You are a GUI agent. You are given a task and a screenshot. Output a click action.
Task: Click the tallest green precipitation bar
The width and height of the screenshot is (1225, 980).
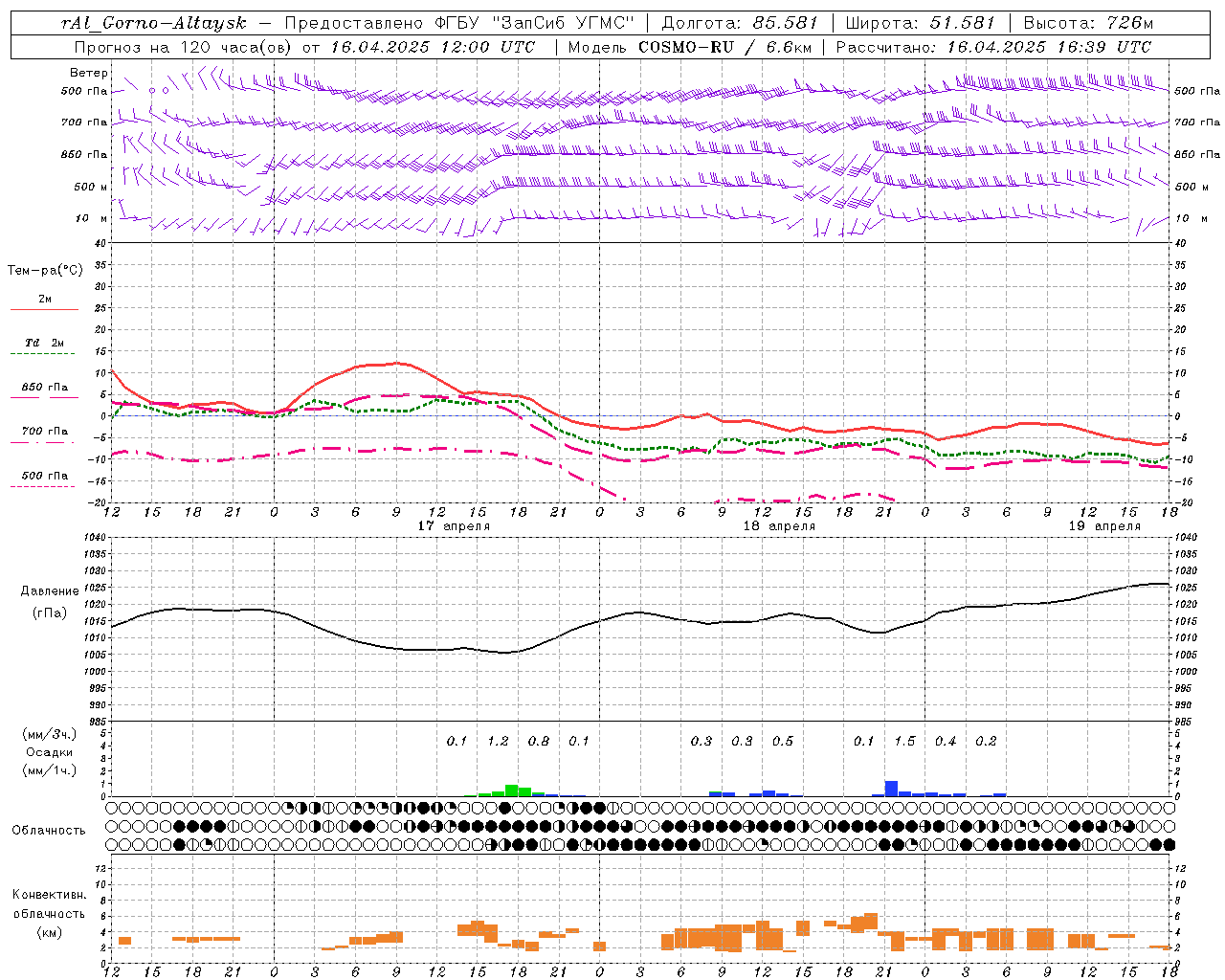[x=511, y=791]
